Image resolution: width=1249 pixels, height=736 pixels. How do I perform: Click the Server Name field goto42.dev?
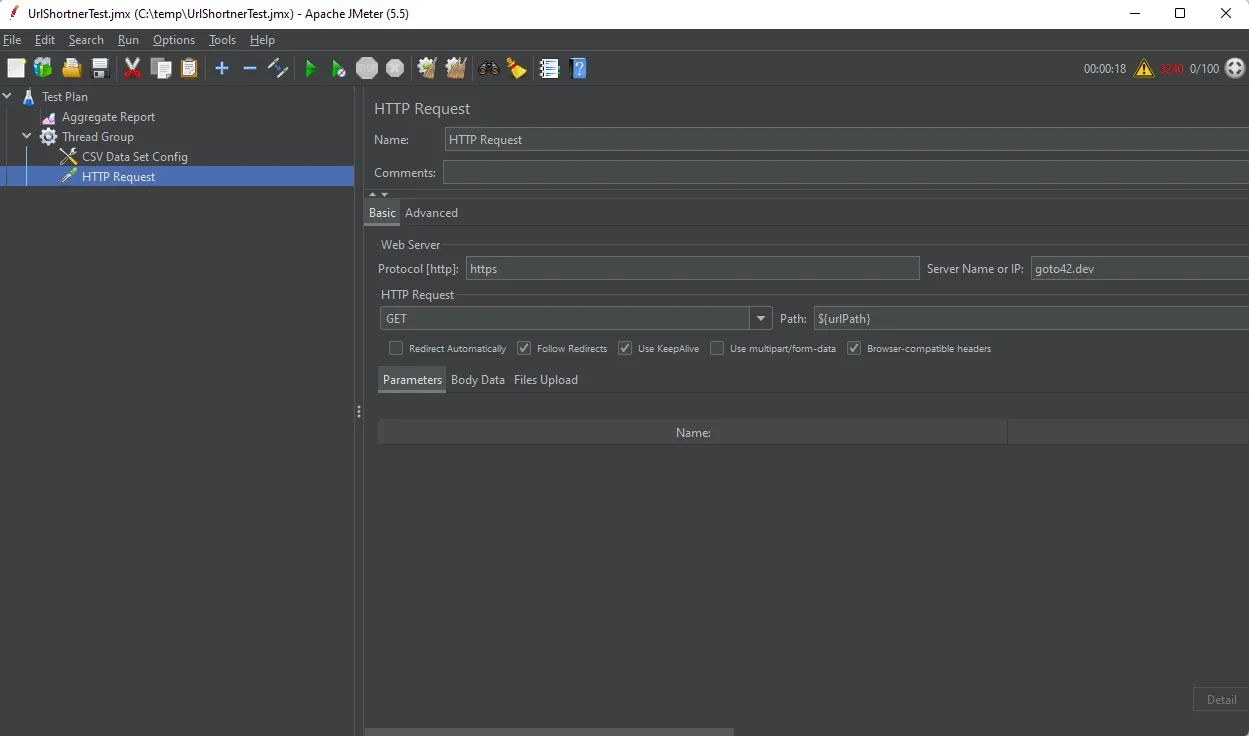coord(1140,268)
